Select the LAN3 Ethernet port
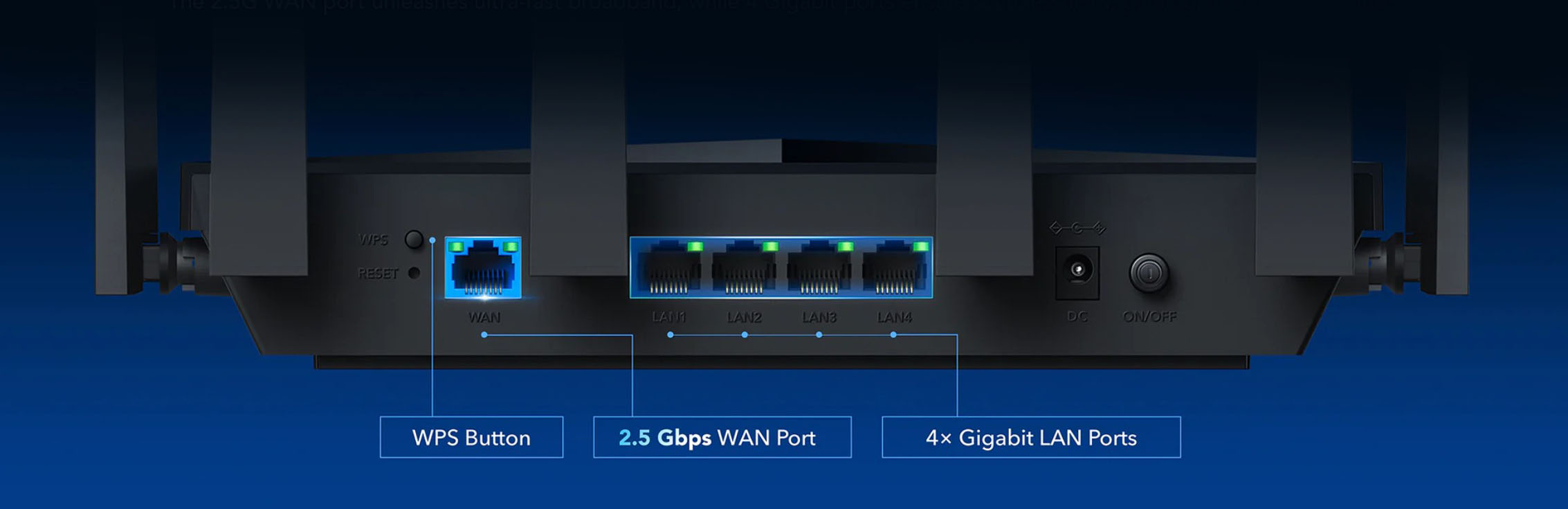Screen dimensions: 1568x509 coord(819,269)
